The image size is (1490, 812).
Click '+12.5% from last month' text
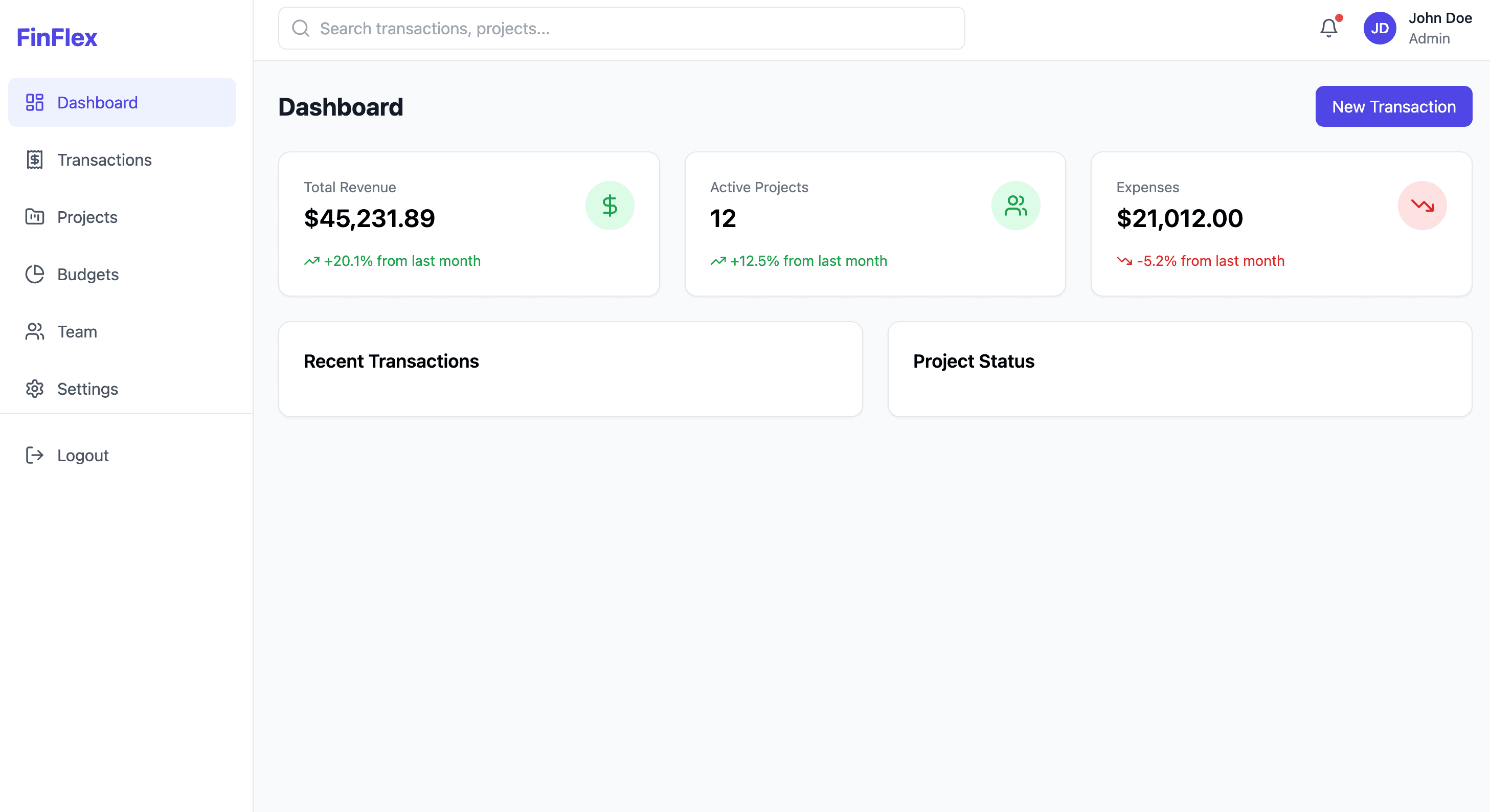pos(808,261)
